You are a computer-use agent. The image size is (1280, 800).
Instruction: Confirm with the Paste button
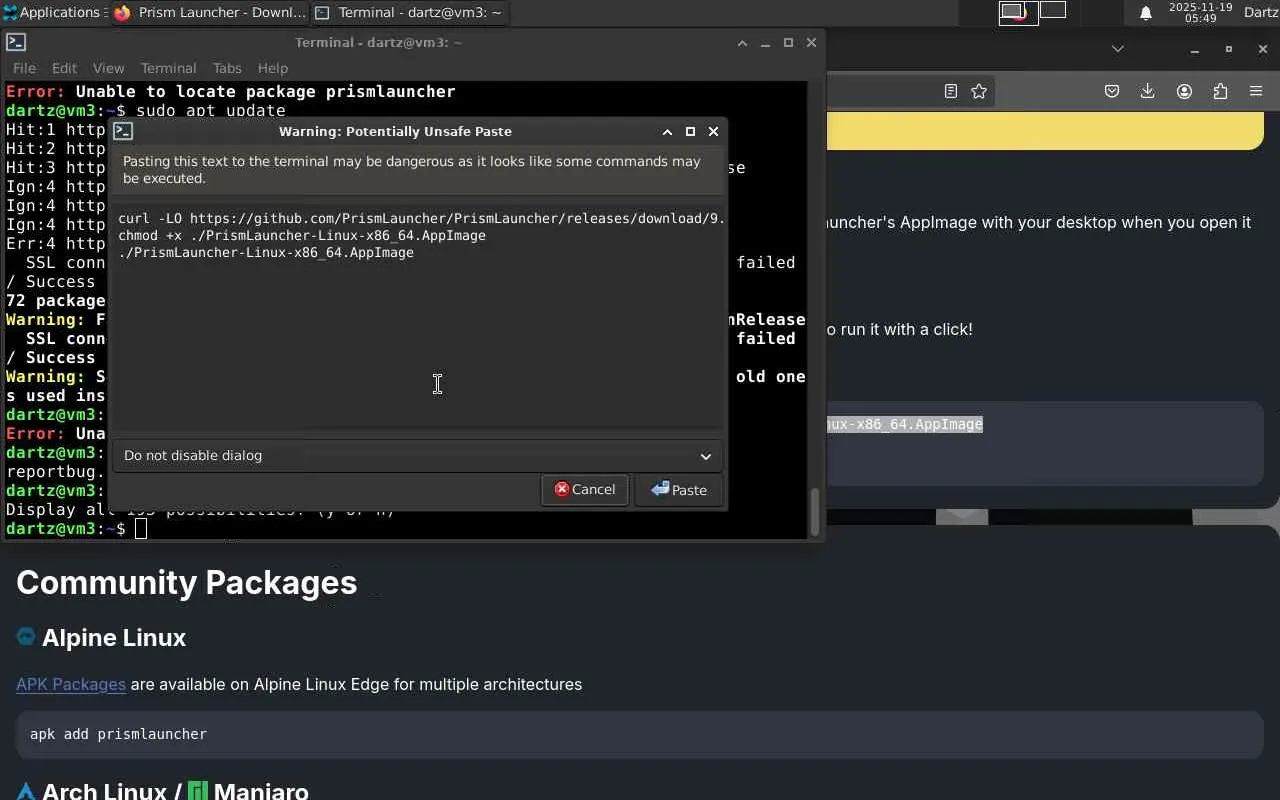pyautogui.click(x=679, y=489)
